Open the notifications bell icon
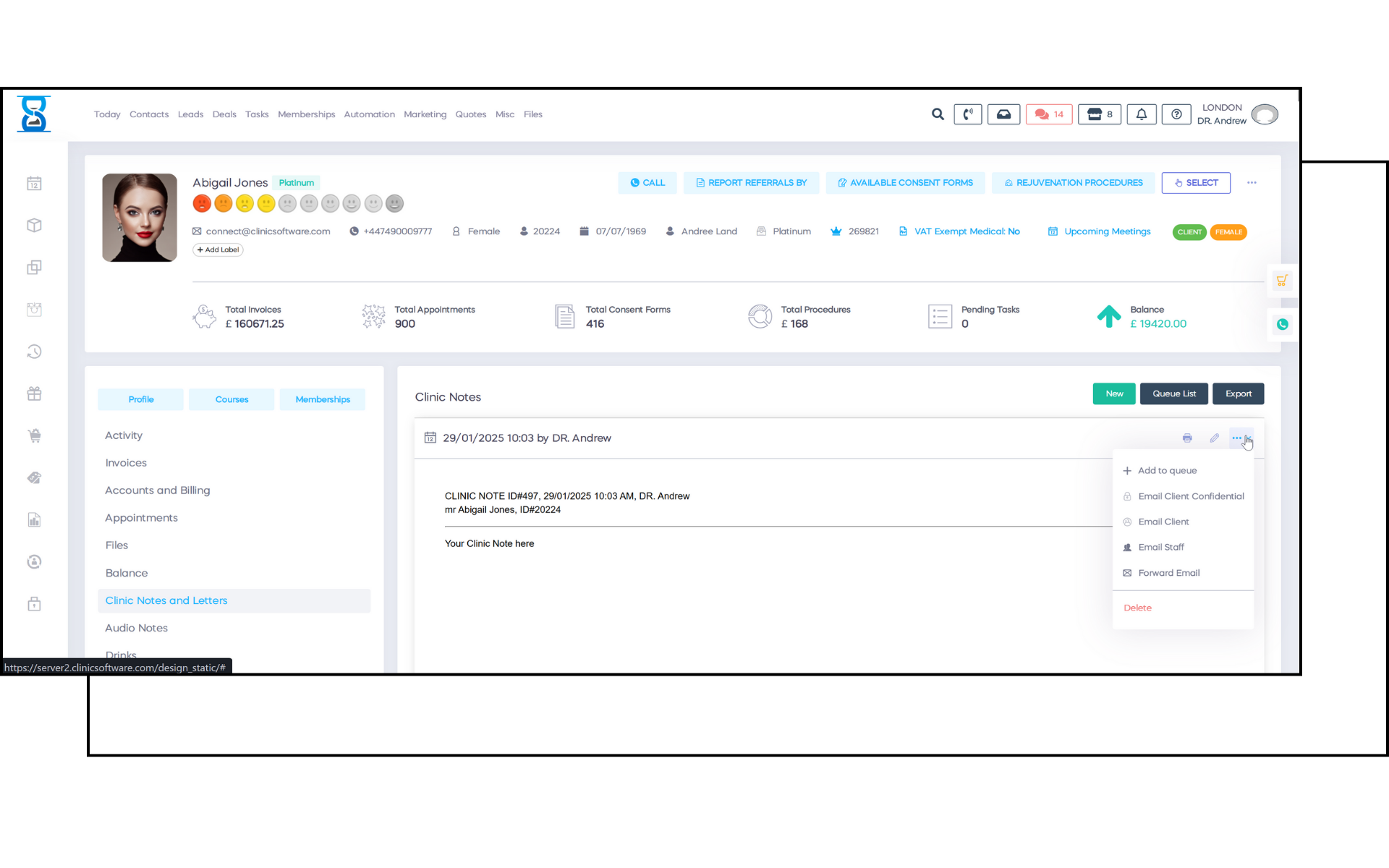1389x868 pixels. coord(1141,114)
